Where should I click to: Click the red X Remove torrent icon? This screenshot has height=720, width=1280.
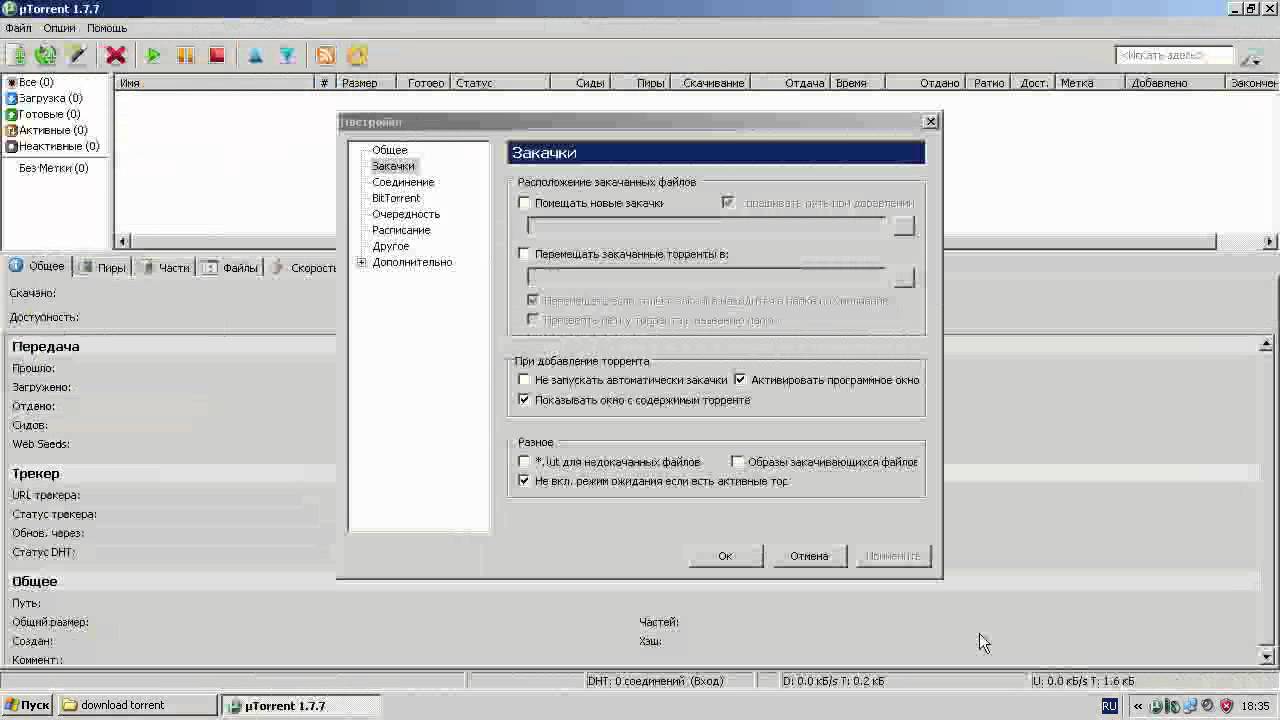(x=116, y=56)
